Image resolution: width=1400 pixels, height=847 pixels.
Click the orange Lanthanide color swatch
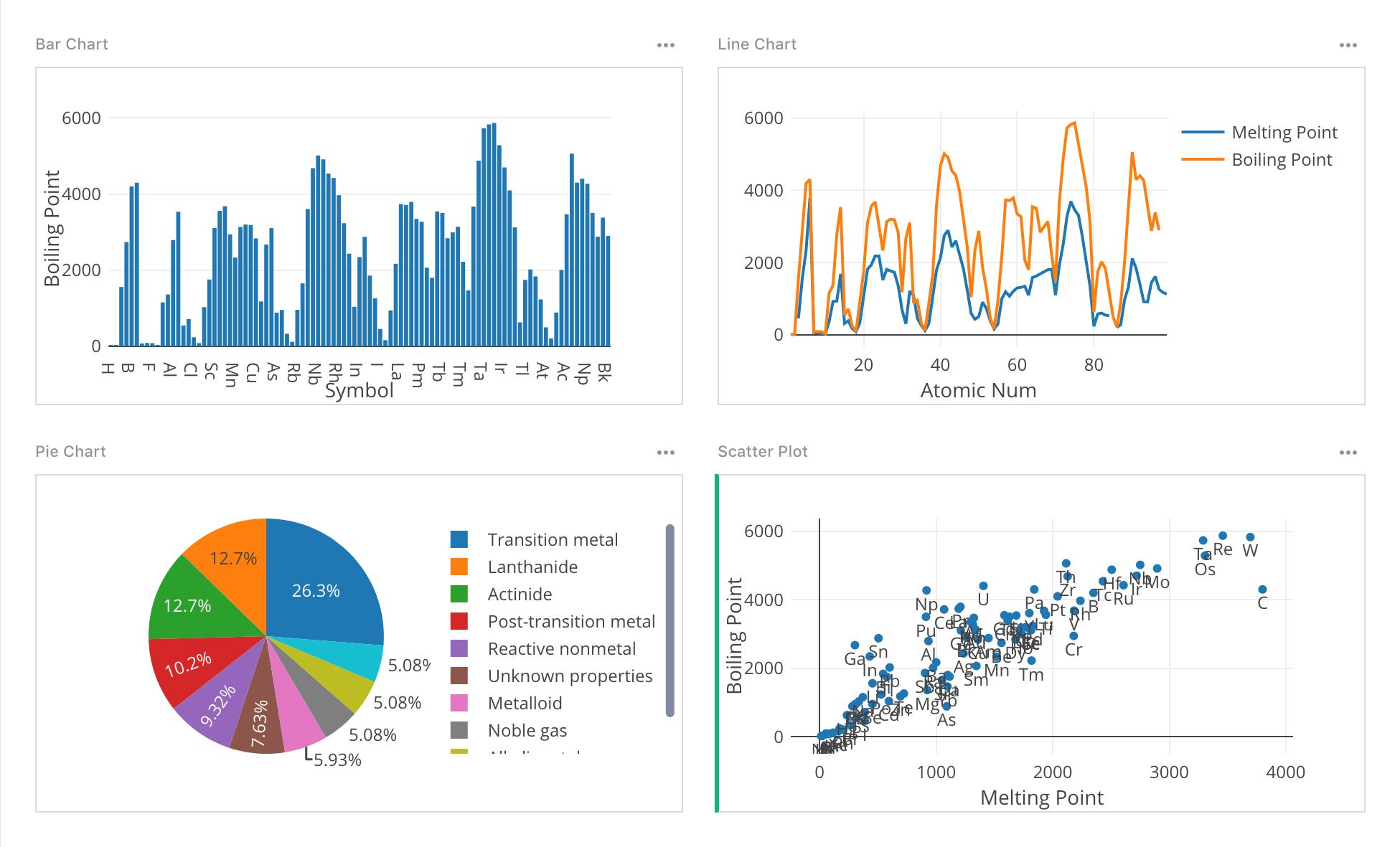(459, 567)
